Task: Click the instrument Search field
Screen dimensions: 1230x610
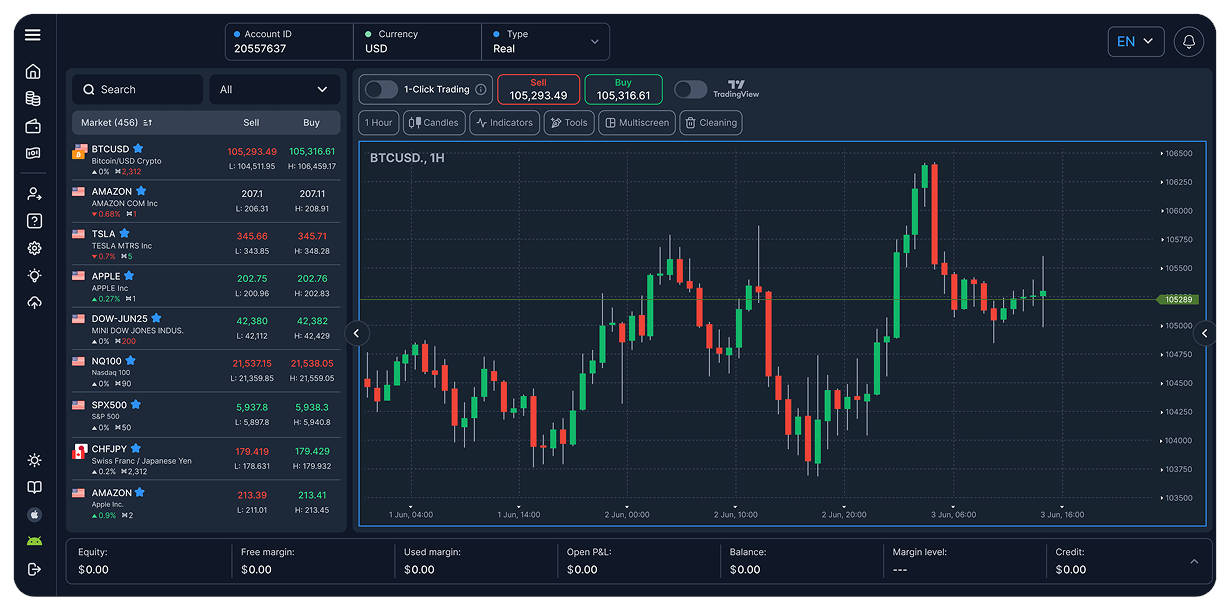Action: [x=137, y=89]
